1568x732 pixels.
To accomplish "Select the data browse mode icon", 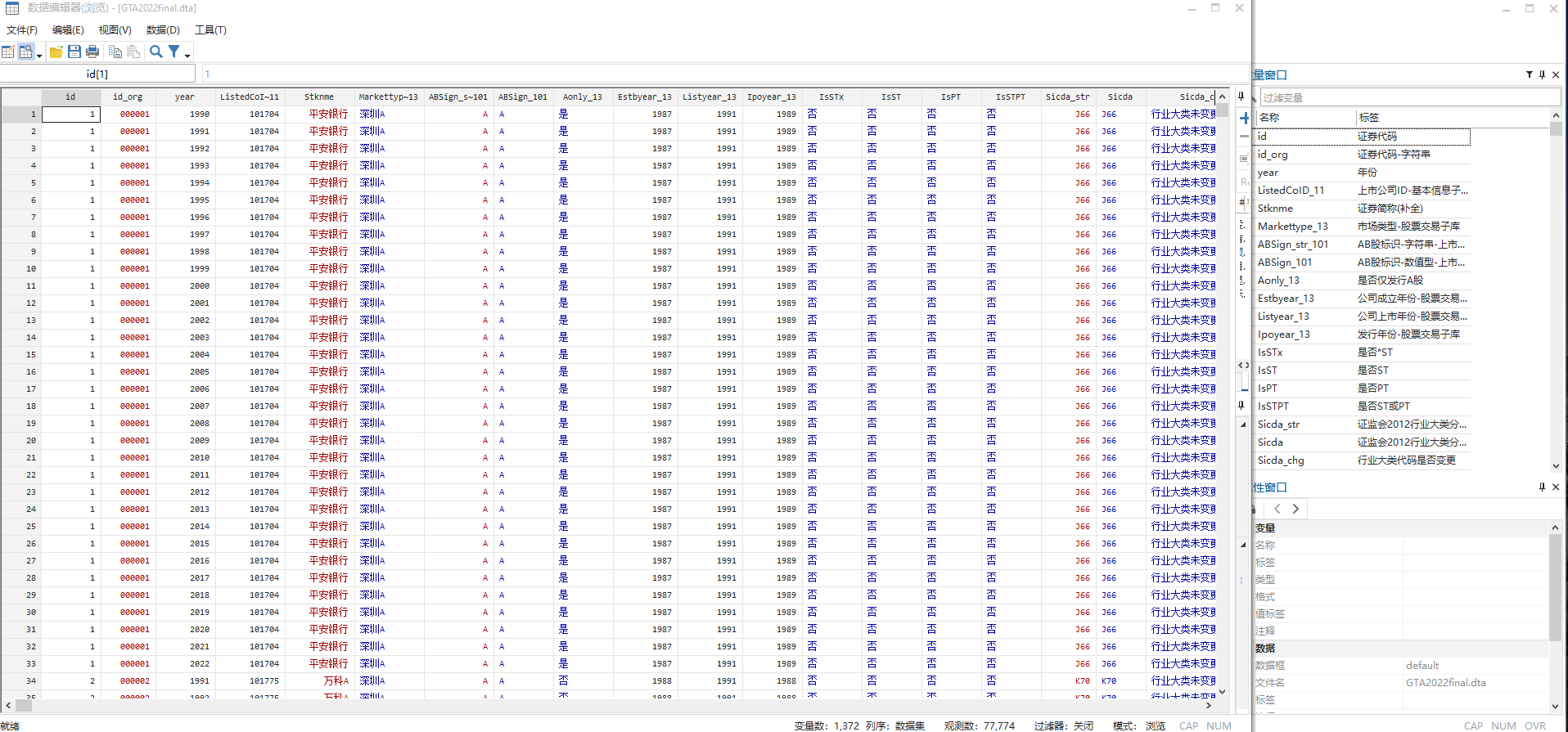I will tap(25, 52).
